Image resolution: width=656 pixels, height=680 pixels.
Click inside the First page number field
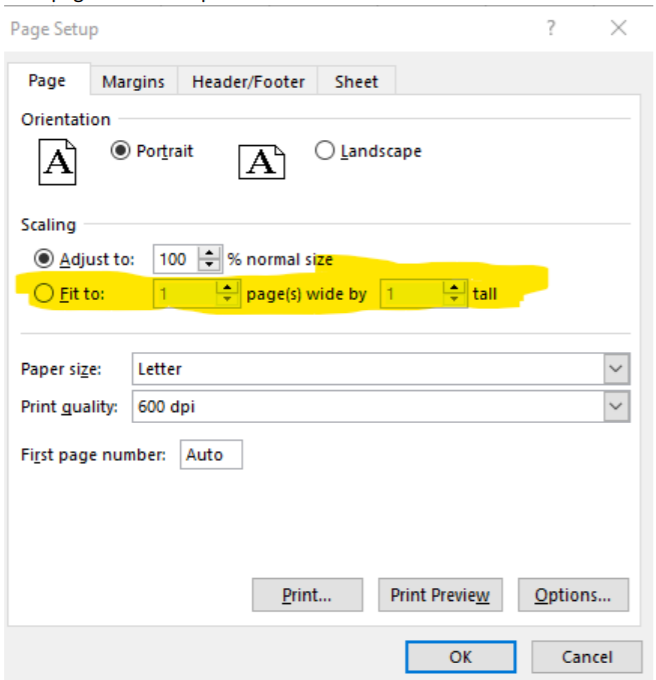[211, 455]
